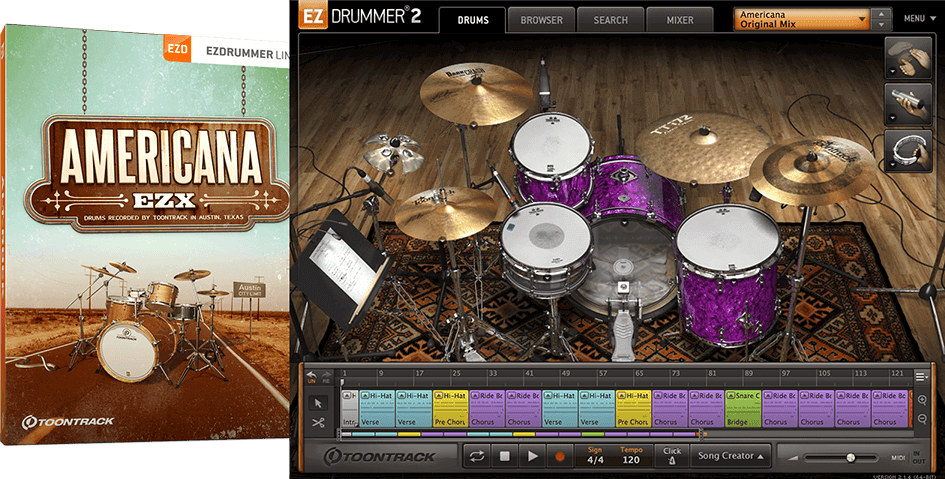The image size is (945, 479).
Task: Activate the scissors split tool
Action: click(x=319, y=423)
